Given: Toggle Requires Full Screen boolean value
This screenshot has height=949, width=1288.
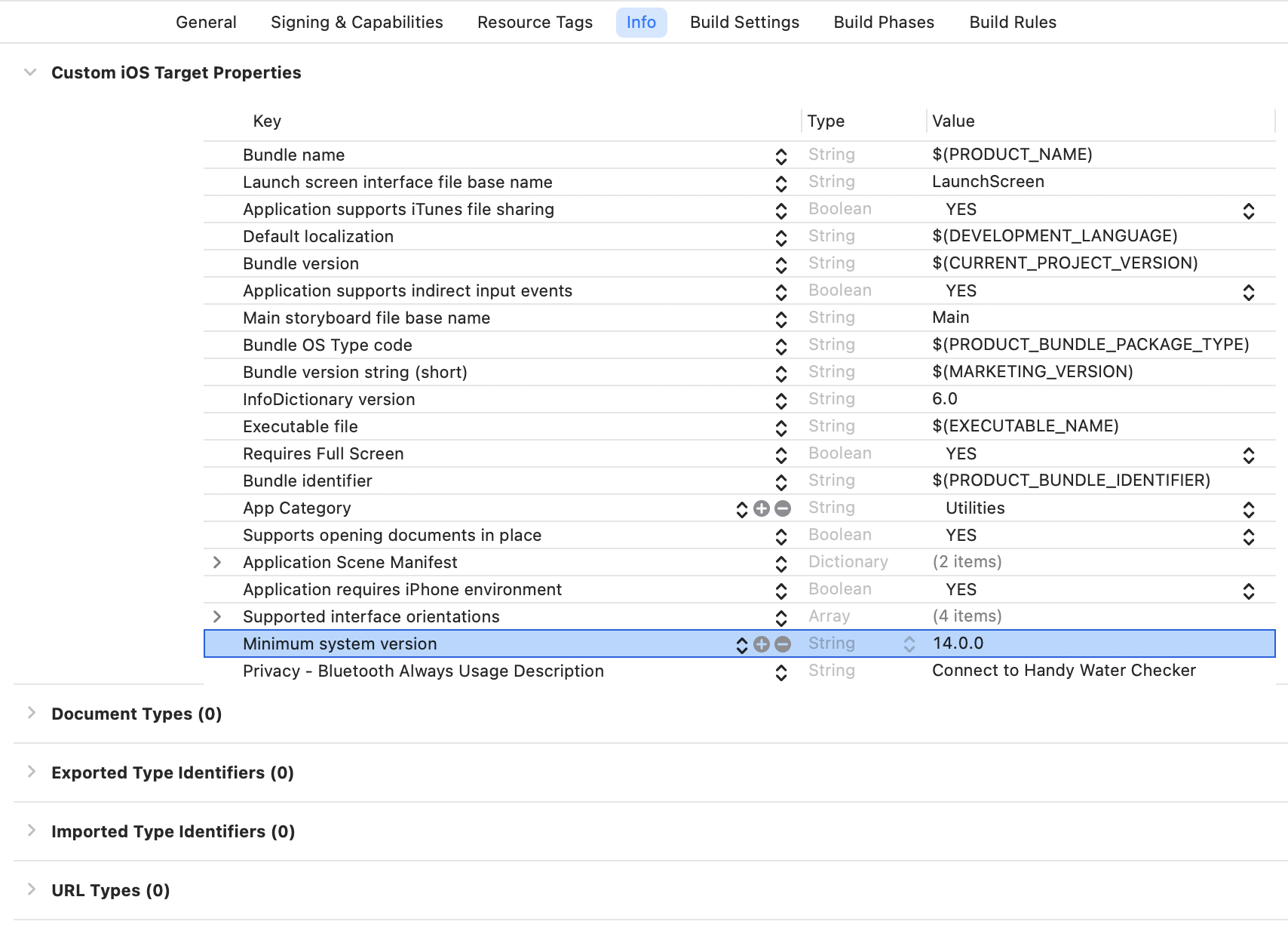Looking at the screenshot, I should point(1249,455).
